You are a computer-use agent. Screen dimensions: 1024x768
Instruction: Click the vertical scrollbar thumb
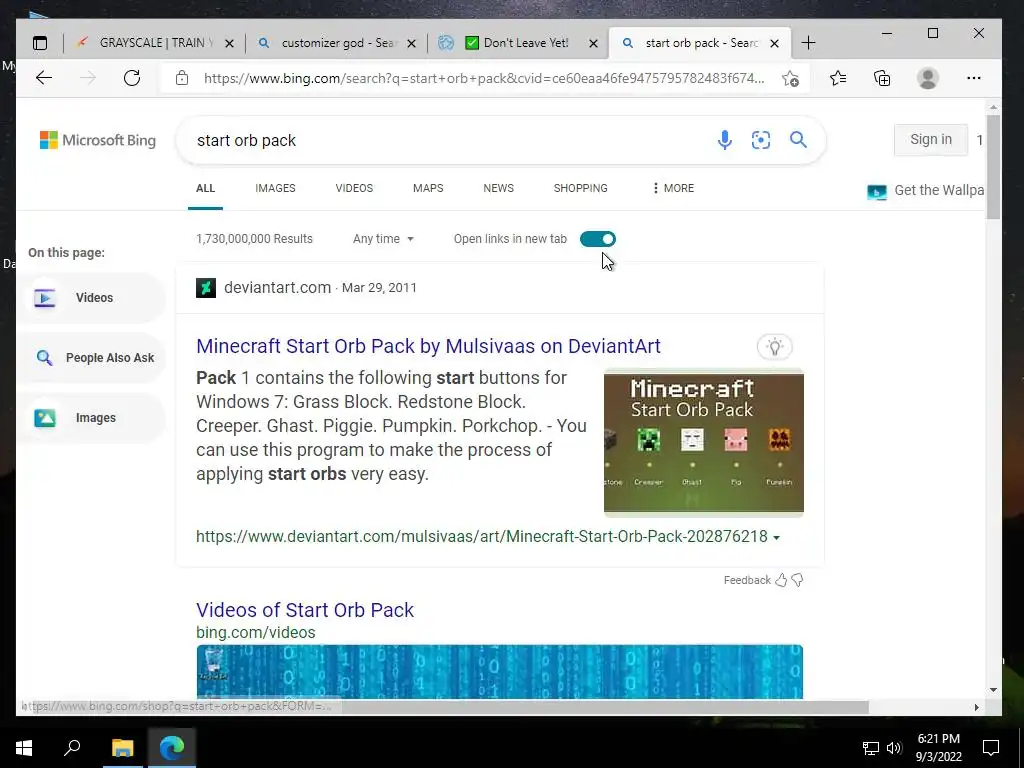coord(993,167)
